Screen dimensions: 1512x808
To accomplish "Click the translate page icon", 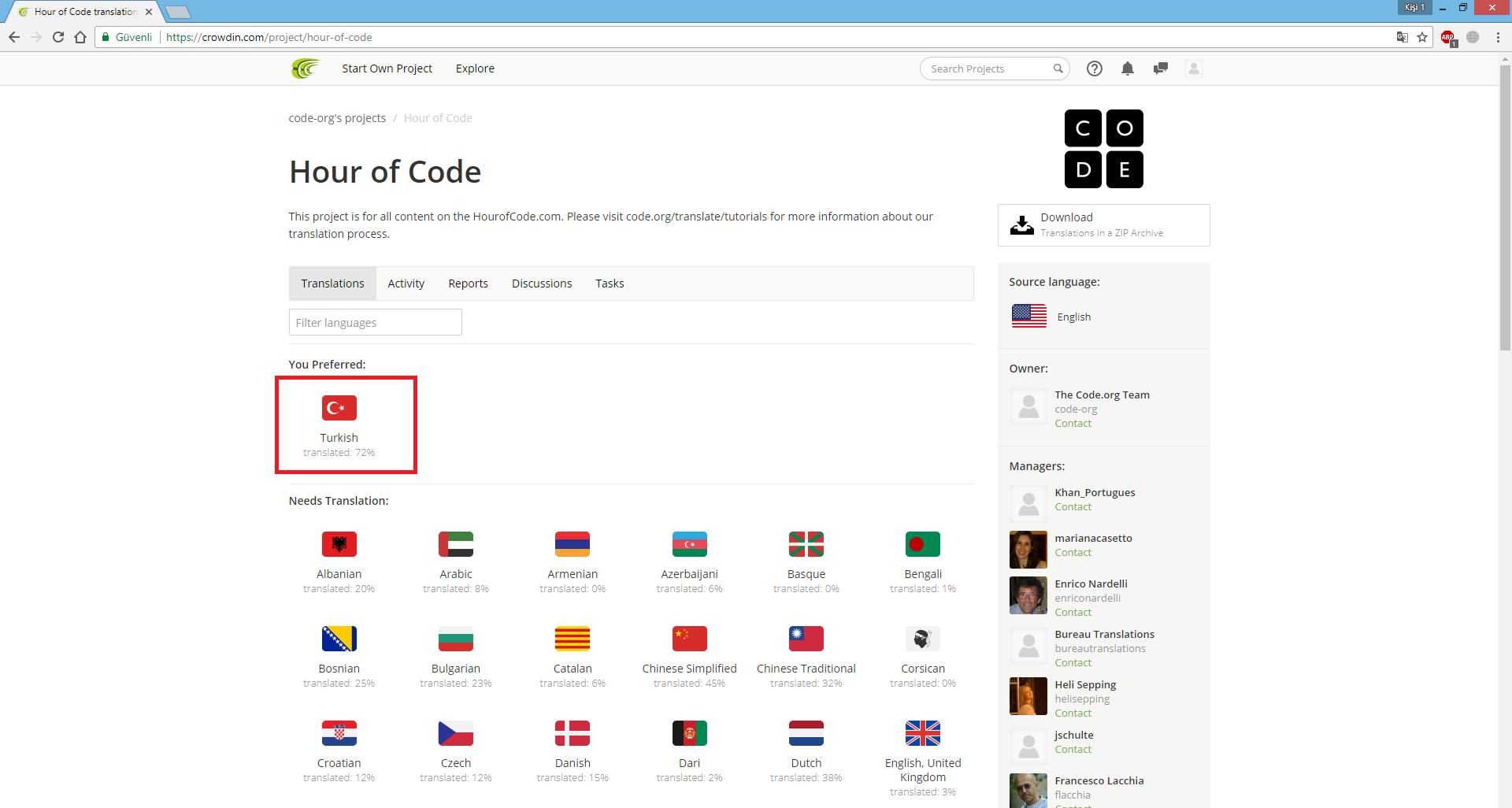I will point(1402,37).
